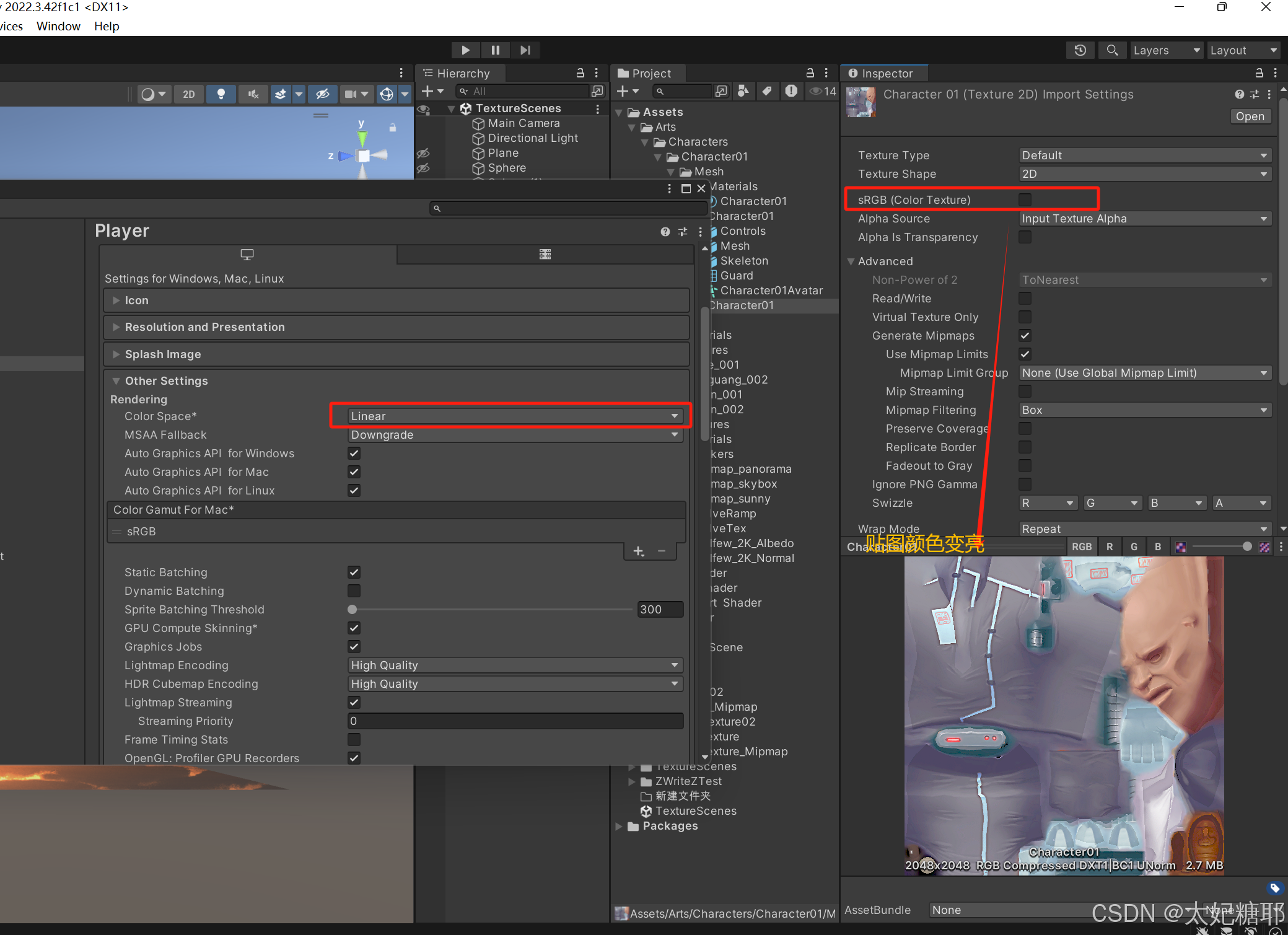This screenshot has width=1288, height=935.
Task: Click the global search magnifier icon
Action: coord(1112,50)
